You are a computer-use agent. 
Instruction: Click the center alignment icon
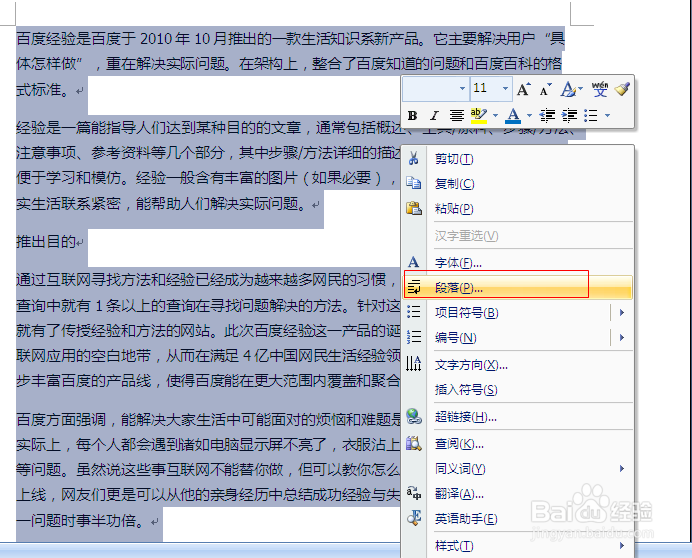click(456, 116)
